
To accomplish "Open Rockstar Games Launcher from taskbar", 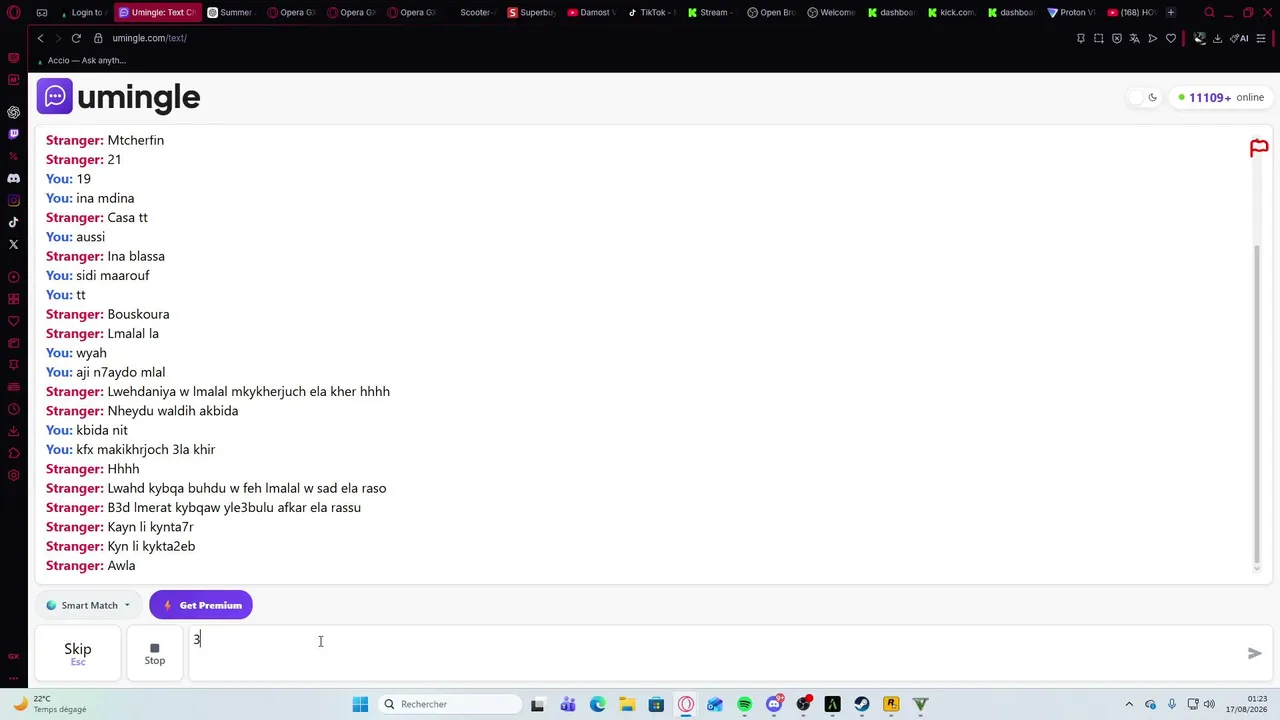I will [x=891, y=704].
